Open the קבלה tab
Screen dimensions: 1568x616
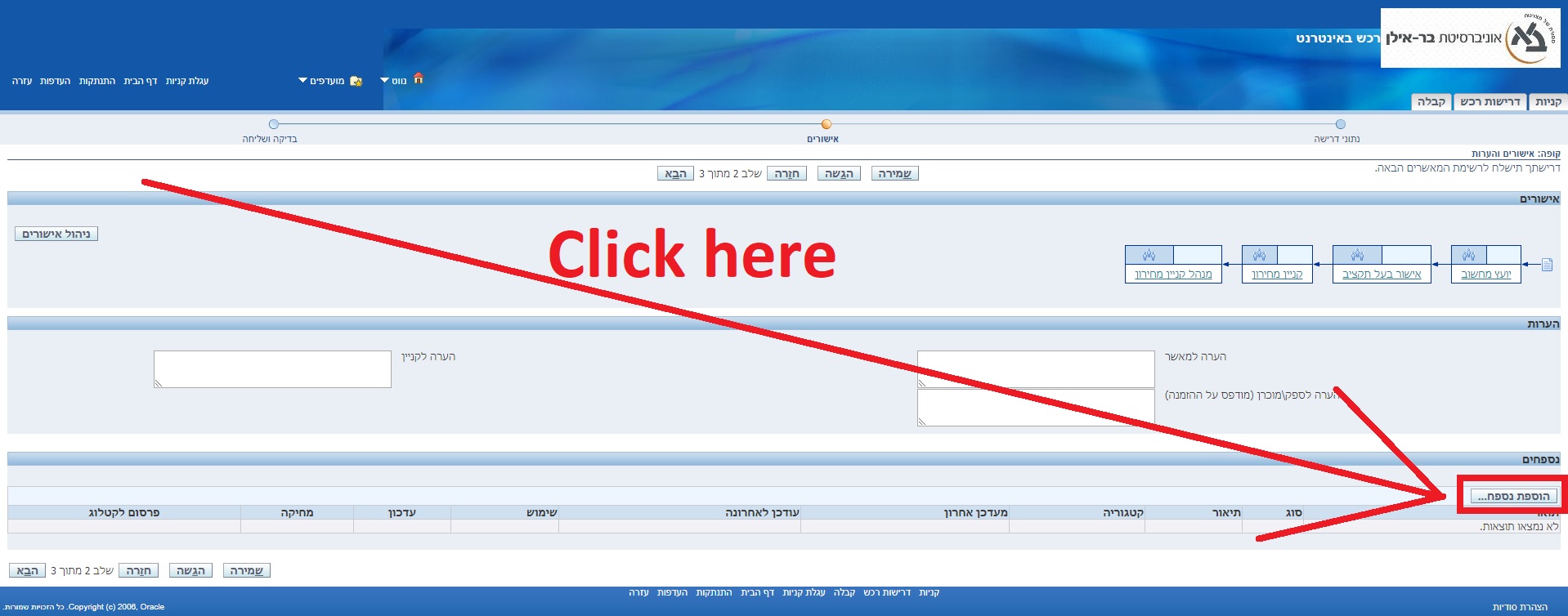pyautogui.click(x=1431, y=102)
